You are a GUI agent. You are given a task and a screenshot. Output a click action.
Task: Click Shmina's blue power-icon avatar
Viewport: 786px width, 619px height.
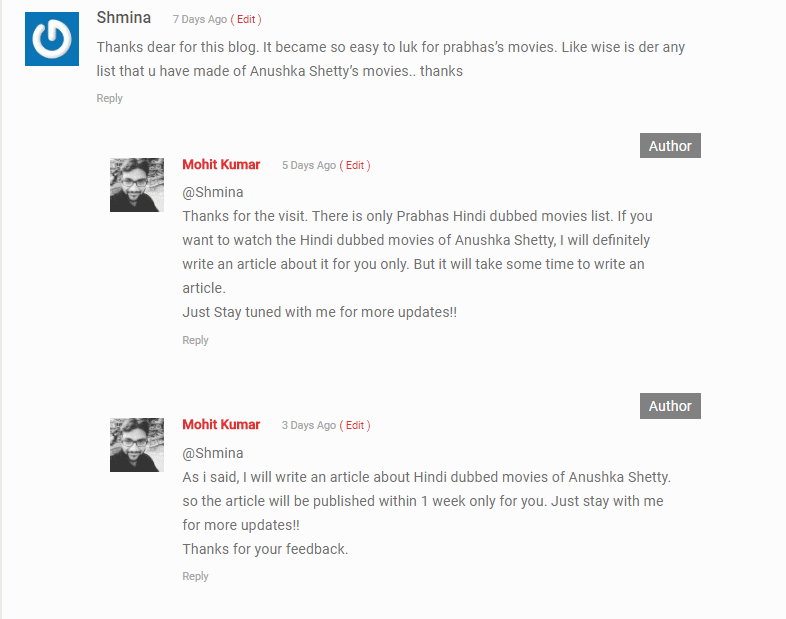pyautogui.click(x=52, y=39)
